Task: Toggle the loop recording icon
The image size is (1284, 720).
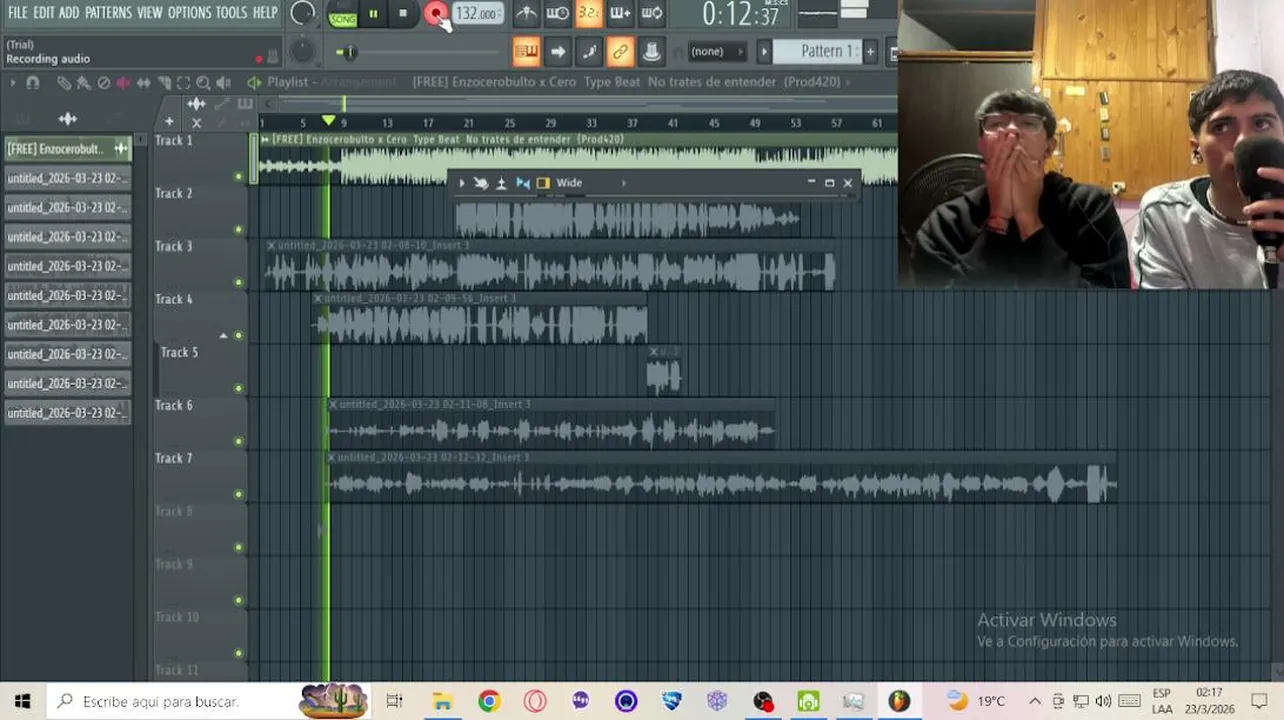Action: [x=652, y=13]
